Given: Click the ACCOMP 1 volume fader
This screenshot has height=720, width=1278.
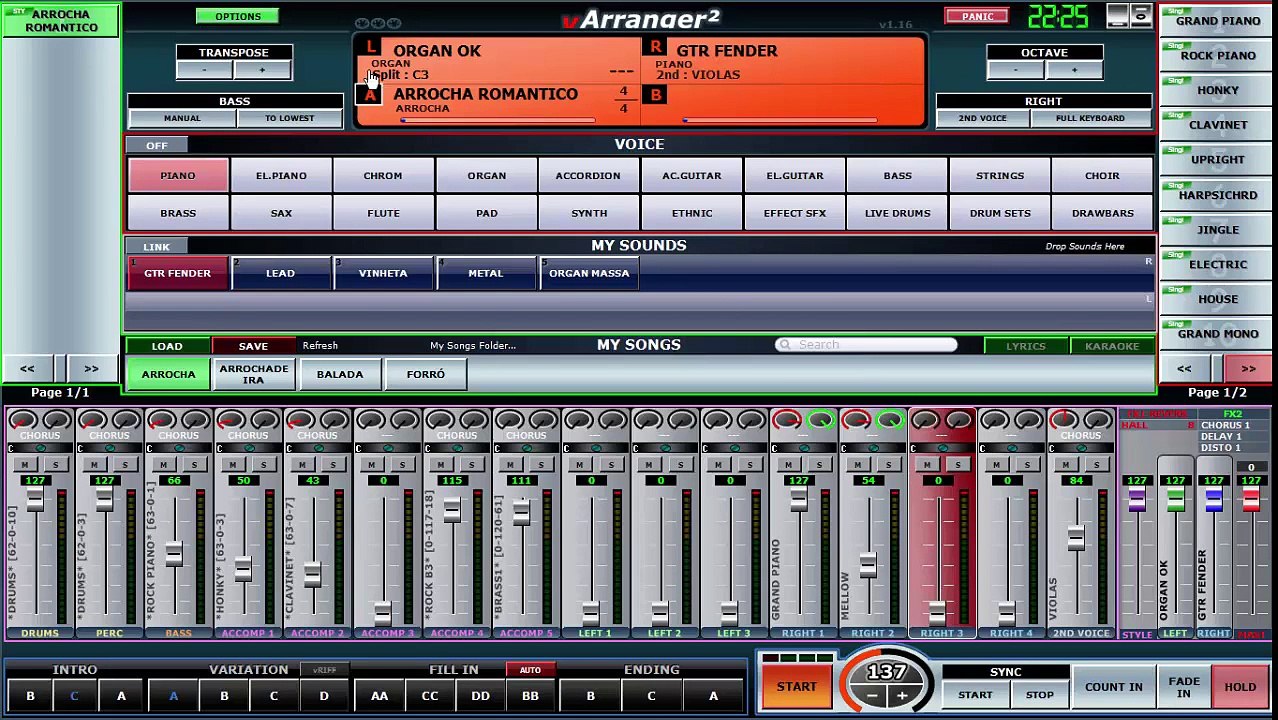Looking at the screenshot, I should click(243, 571).
